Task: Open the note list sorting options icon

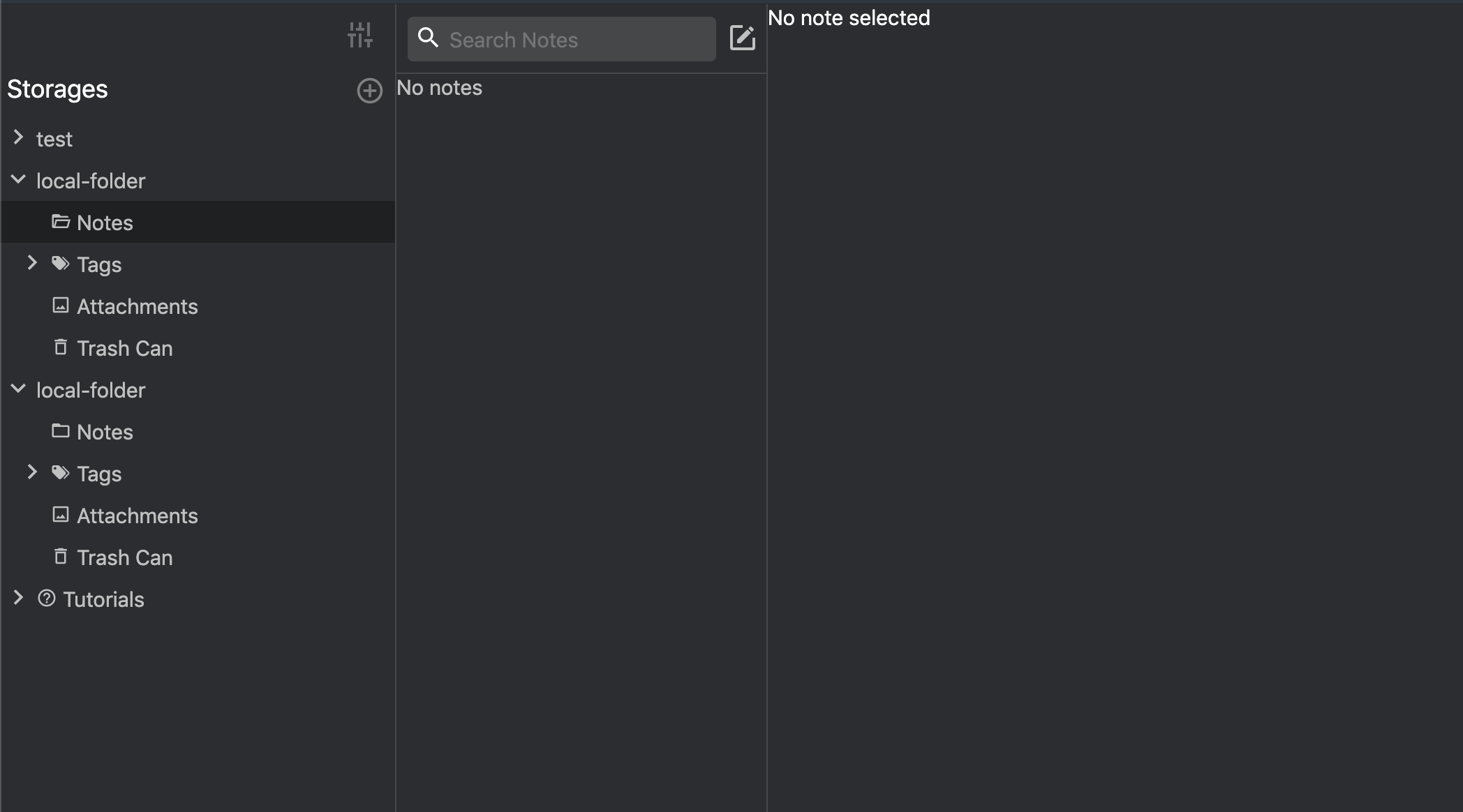Action: tap(360, 35)
